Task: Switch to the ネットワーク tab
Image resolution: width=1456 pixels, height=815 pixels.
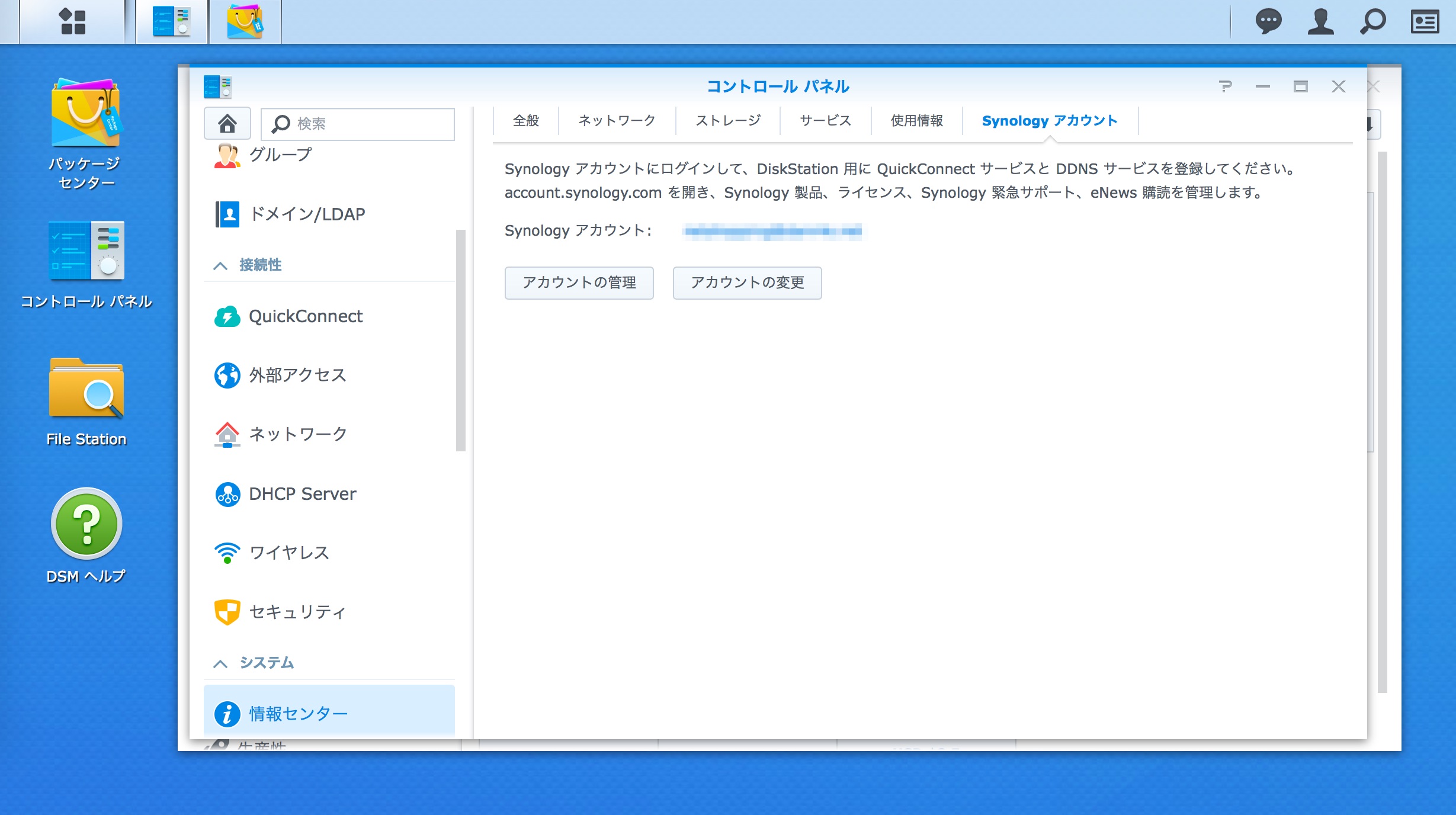Action: 617,121
